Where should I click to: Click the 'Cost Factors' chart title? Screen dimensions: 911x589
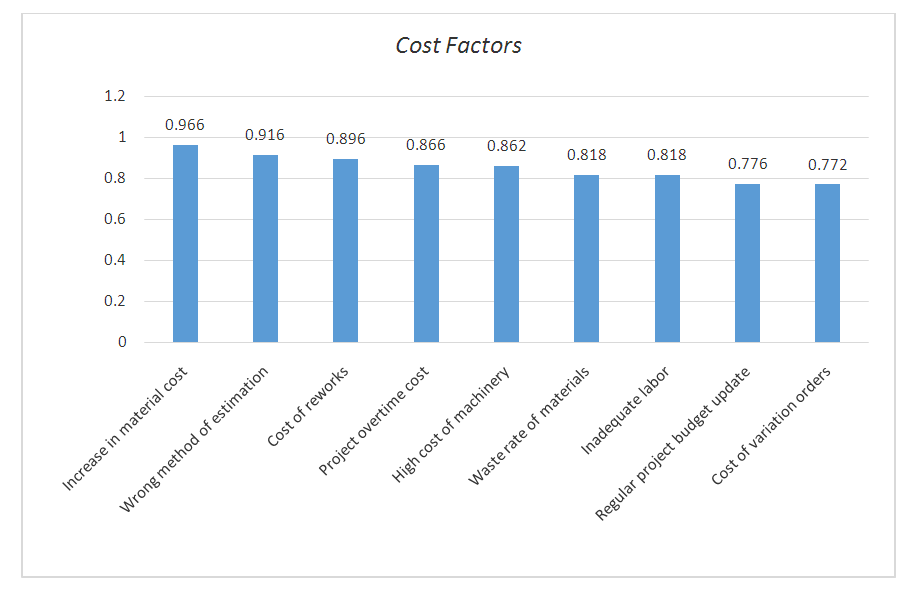[458, 45]
